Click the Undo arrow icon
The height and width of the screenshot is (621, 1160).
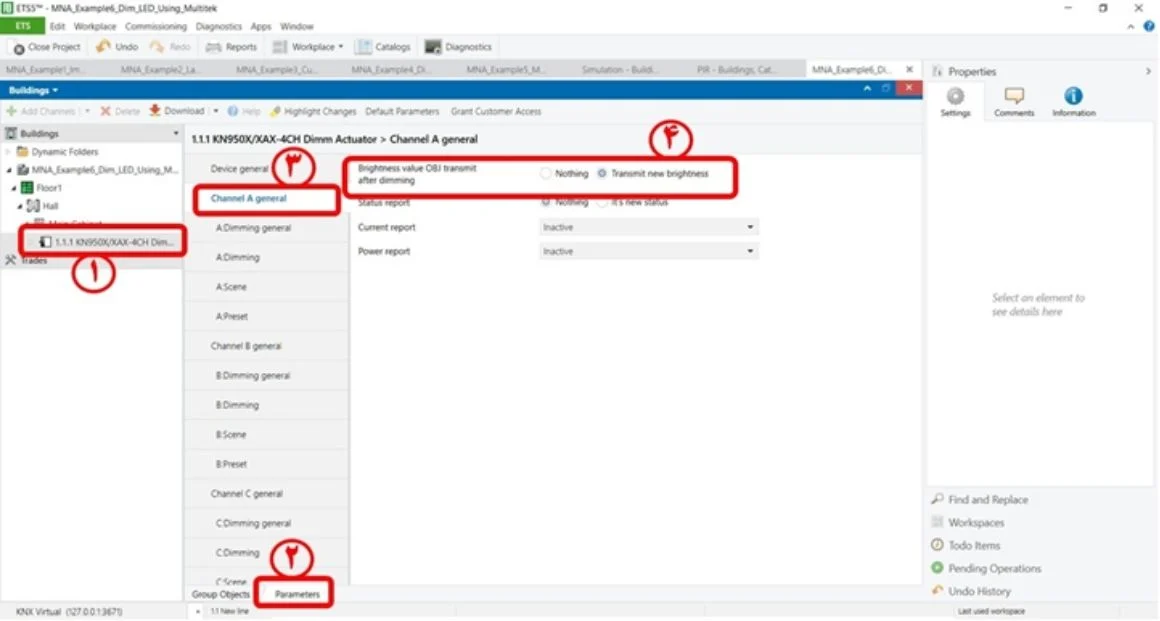coord(103,47)
